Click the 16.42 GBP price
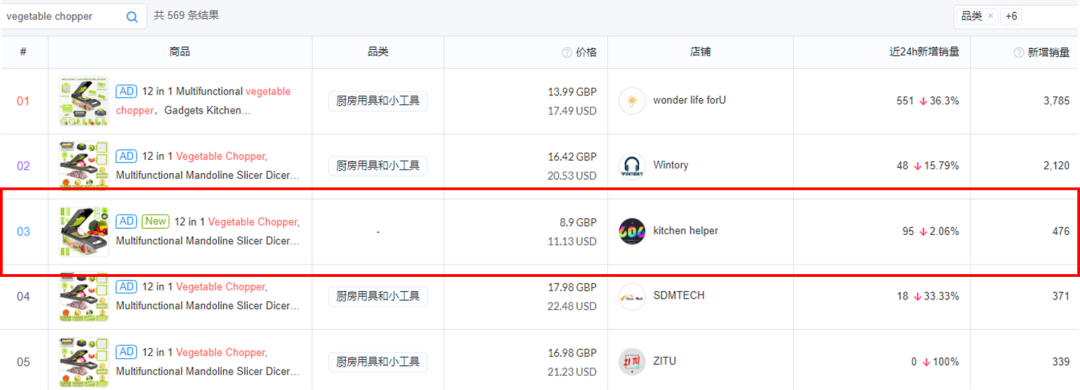Screen dimensions: 1080x390 coord(572,157)
